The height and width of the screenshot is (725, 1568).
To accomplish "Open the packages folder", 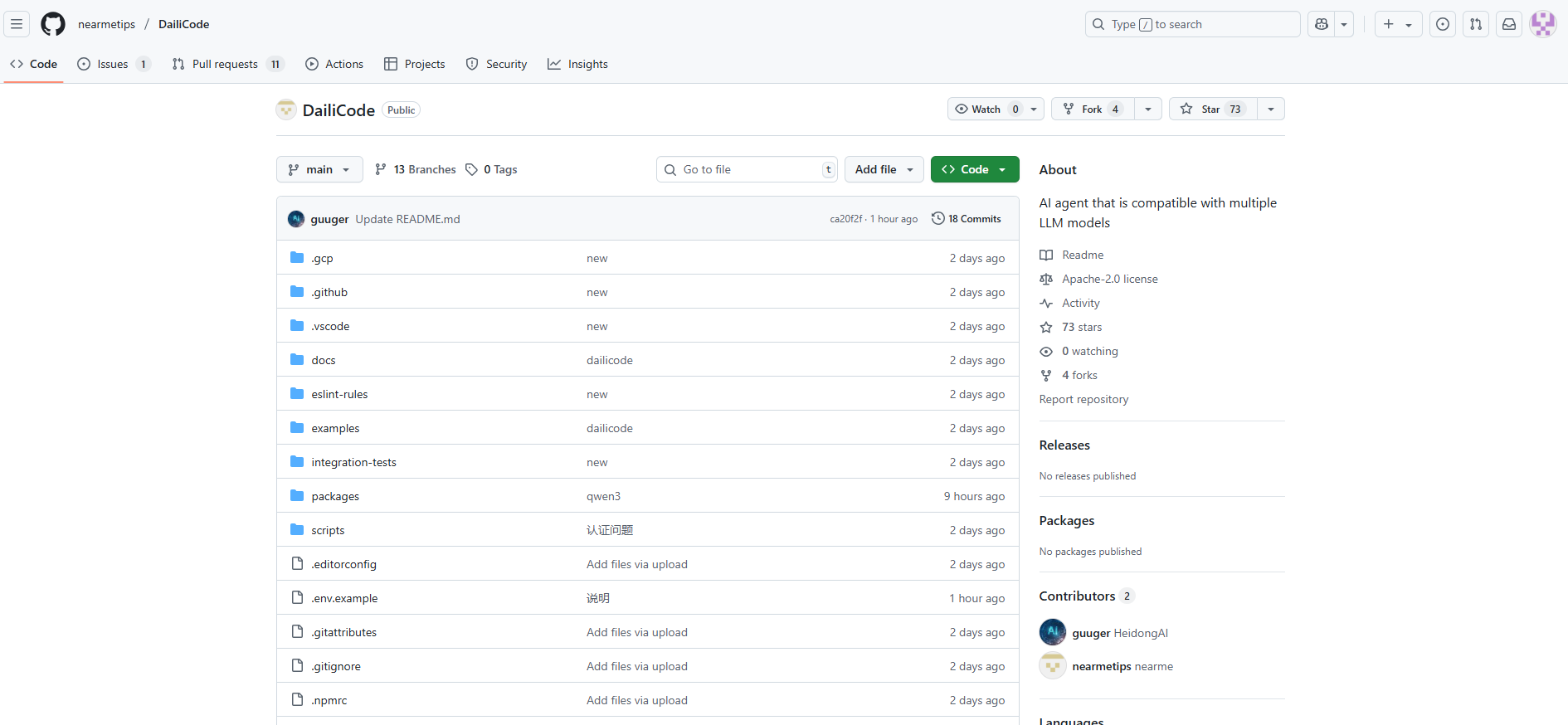I will coord(335,496).
